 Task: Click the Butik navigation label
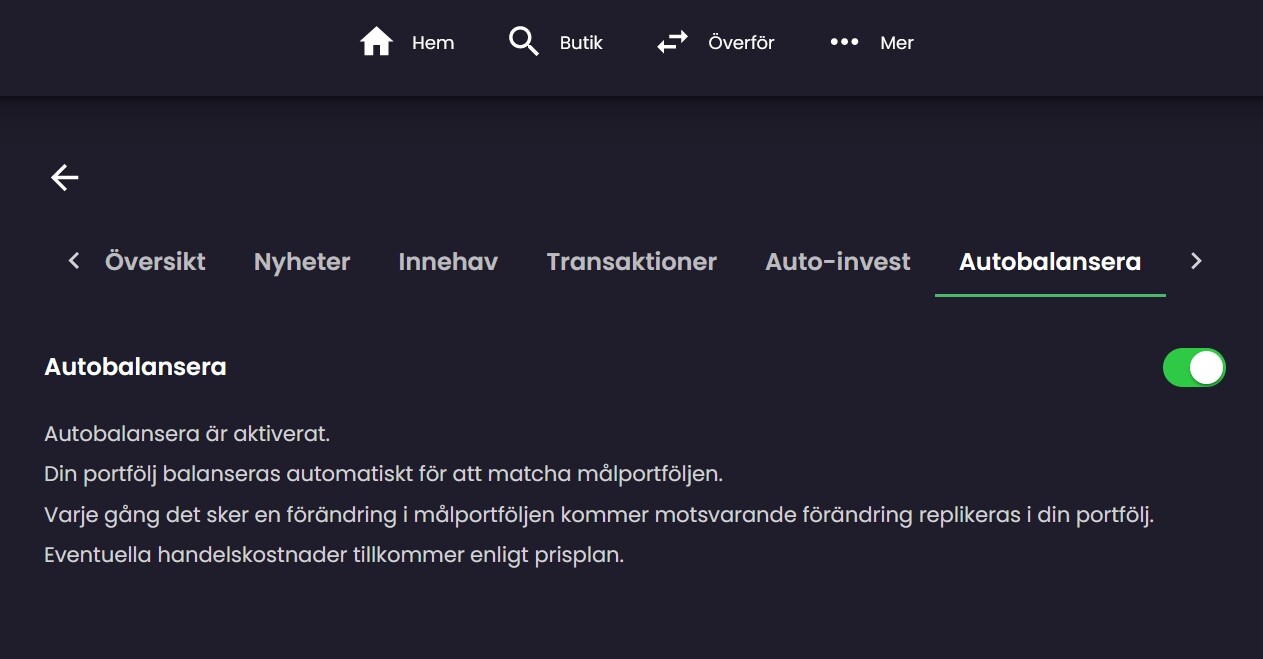[x=581, y=43]
